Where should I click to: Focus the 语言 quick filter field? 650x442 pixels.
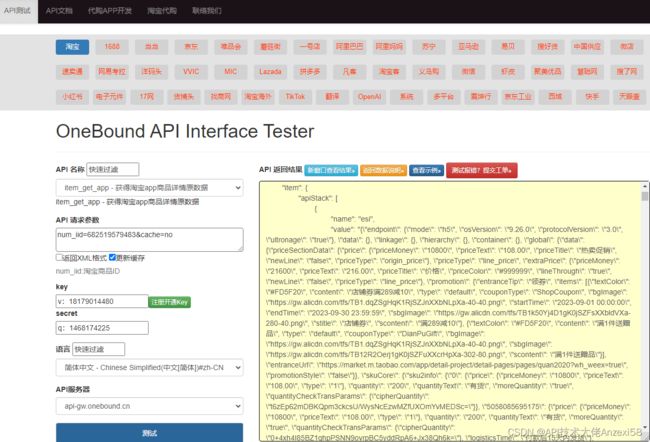click(99, 349)
